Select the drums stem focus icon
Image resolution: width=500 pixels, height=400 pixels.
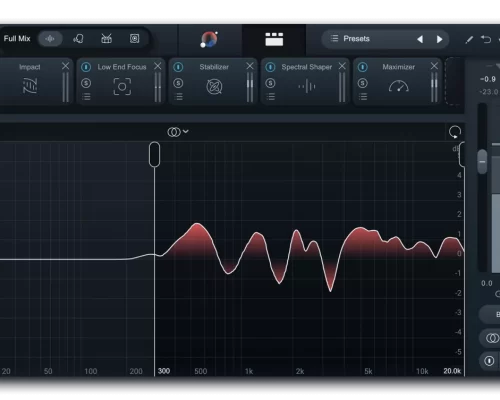click(106, 39)
